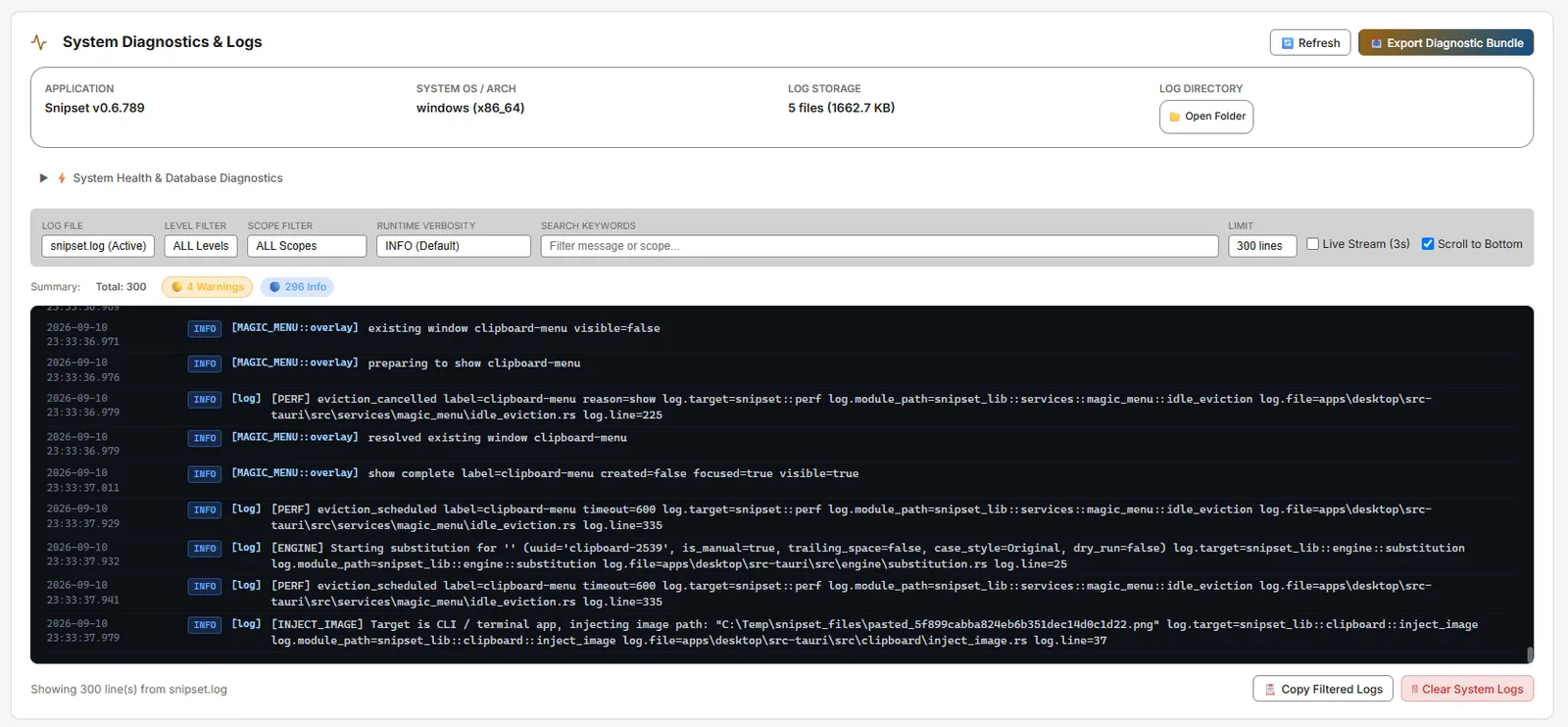Open the log directory folder
Viewport: 1568px width, 727px height.
tap(1206, 117)
